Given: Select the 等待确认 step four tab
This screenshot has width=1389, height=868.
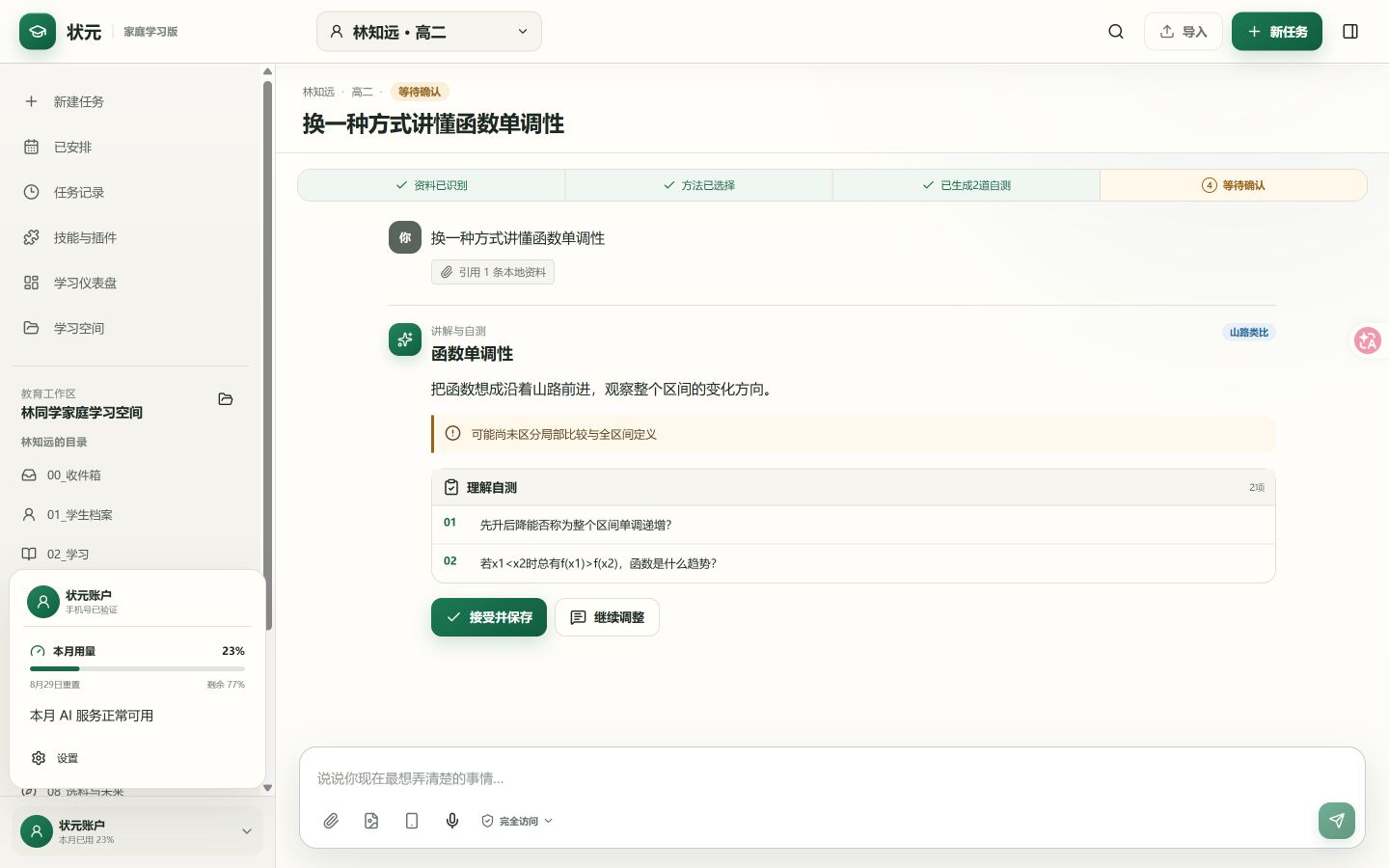Looking at the screenshot, I should click(1233, 185).
